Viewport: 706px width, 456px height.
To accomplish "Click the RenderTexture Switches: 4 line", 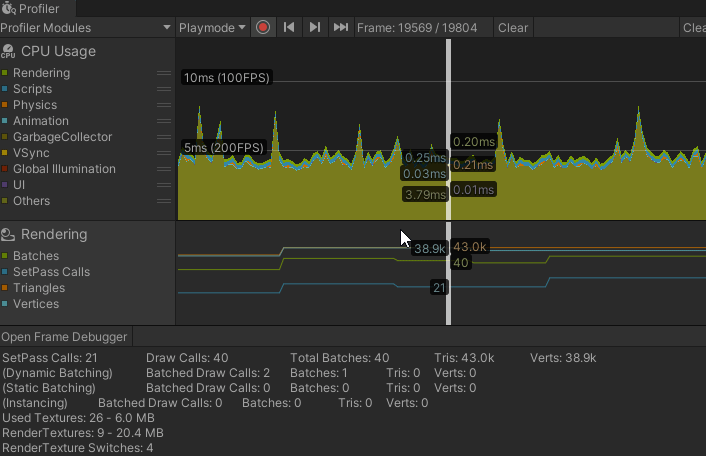I will click(x=78, y=448).
